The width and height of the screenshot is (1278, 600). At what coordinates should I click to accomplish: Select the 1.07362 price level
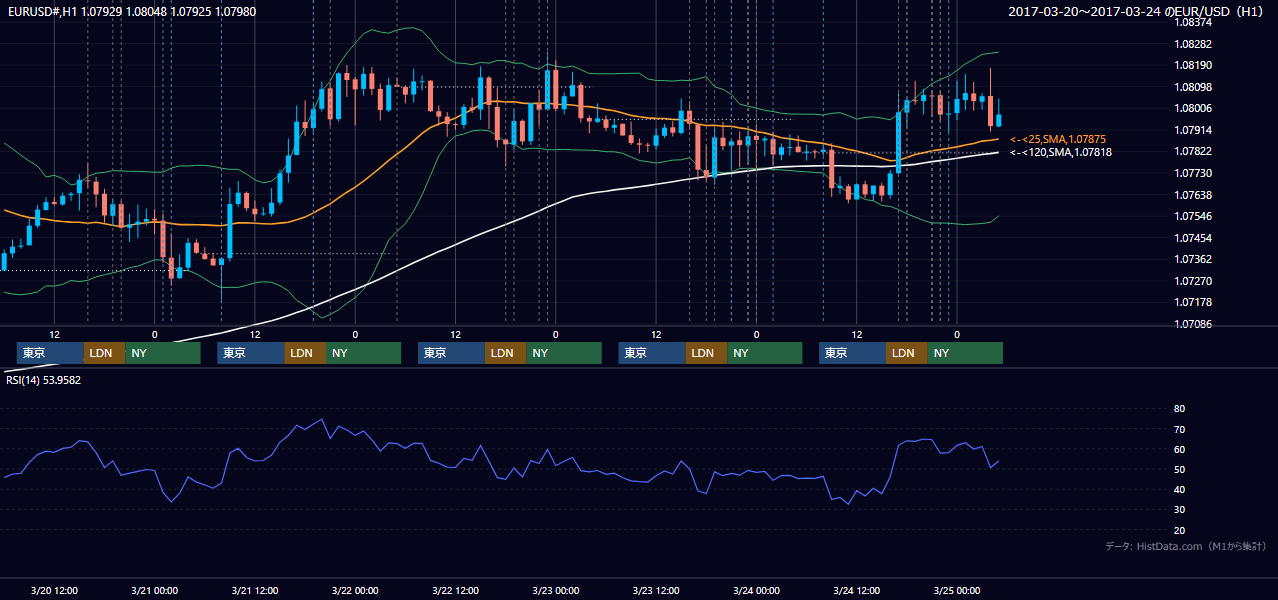[1193, 259]
